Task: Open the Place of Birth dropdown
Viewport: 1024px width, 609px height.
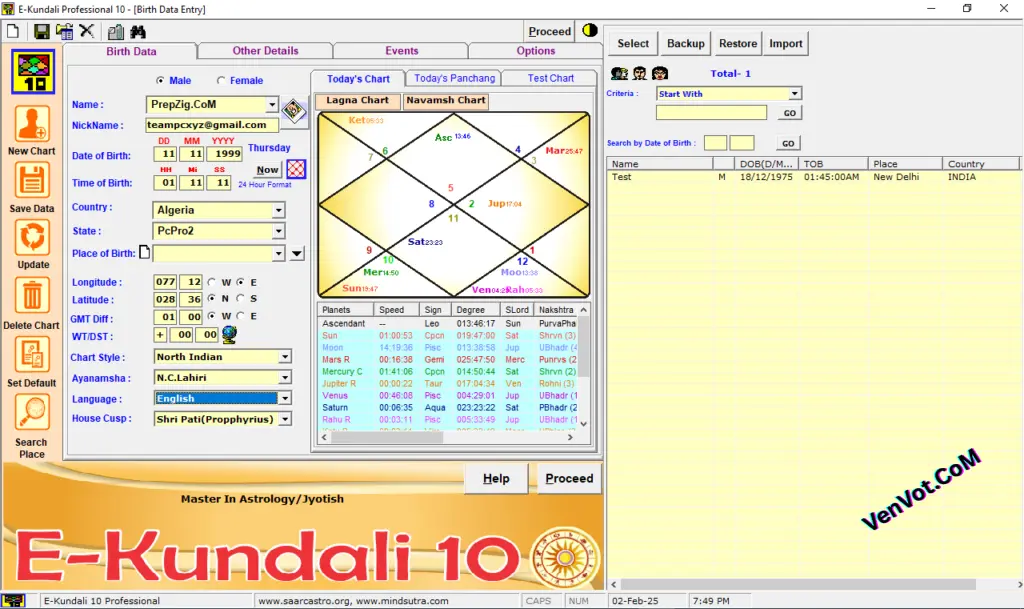Action: [278, 253]
